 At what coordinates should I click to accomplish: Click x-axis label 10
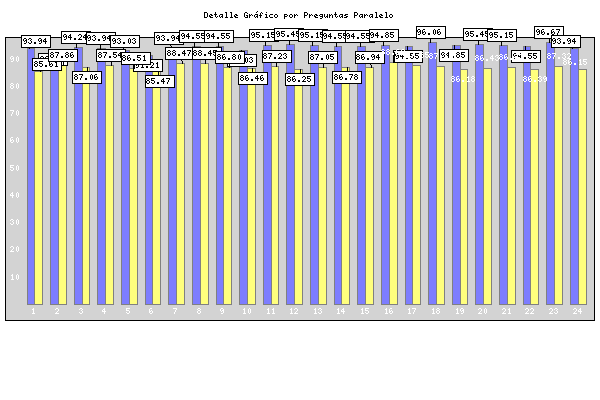tap(247, 311)
